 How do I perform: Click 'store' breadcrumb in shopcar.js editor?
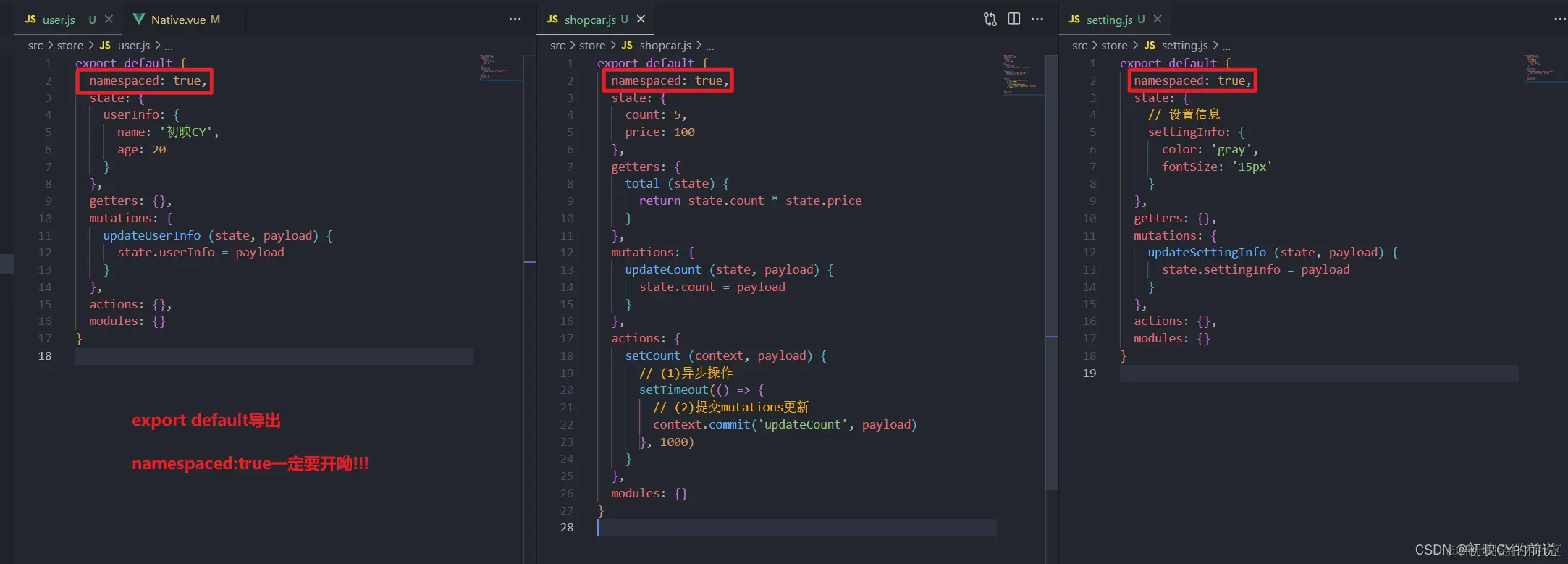pyautogui.click(x=592, y=45)
